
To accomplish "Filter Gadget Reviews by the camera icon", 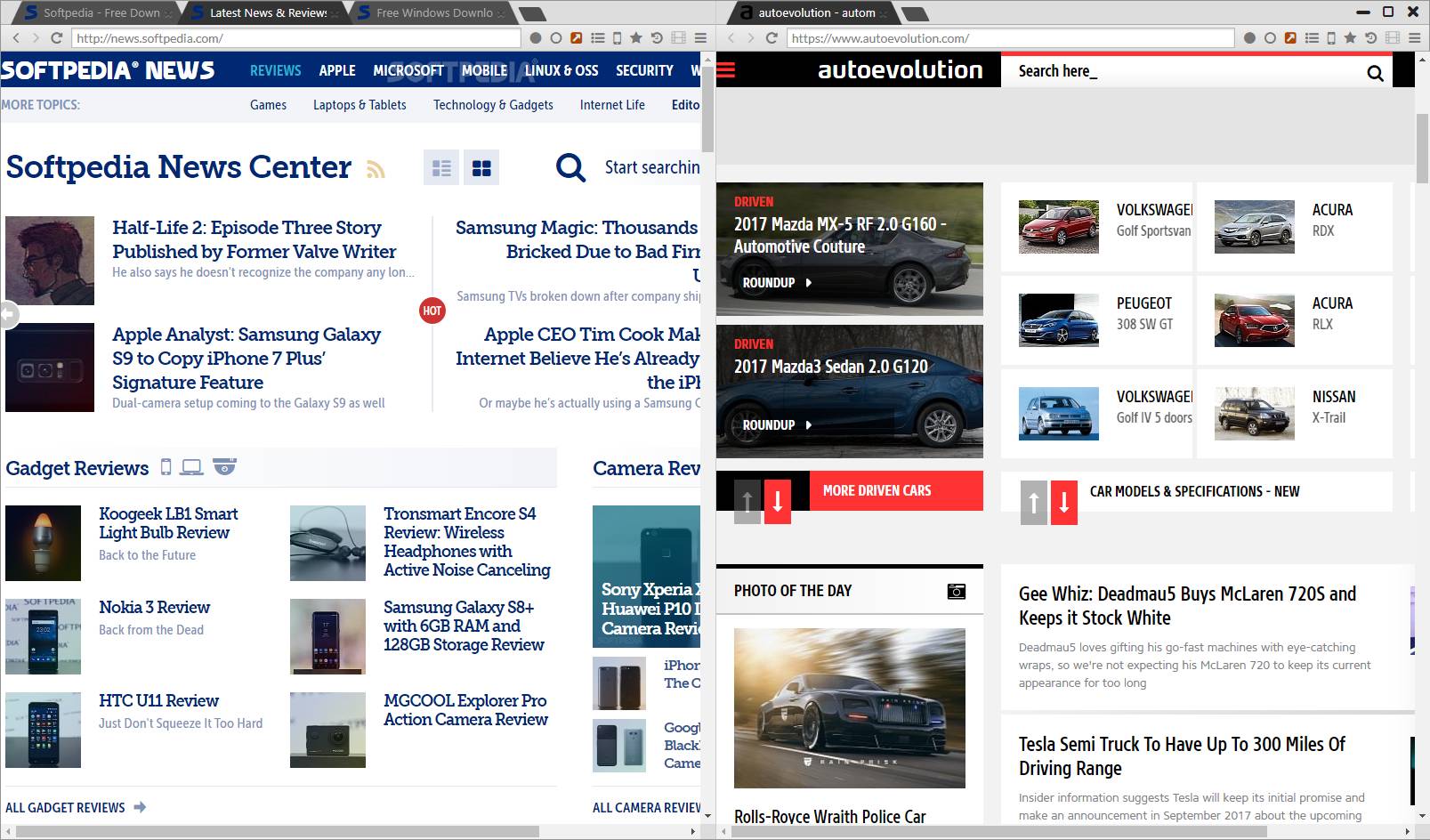I will 224,466.
